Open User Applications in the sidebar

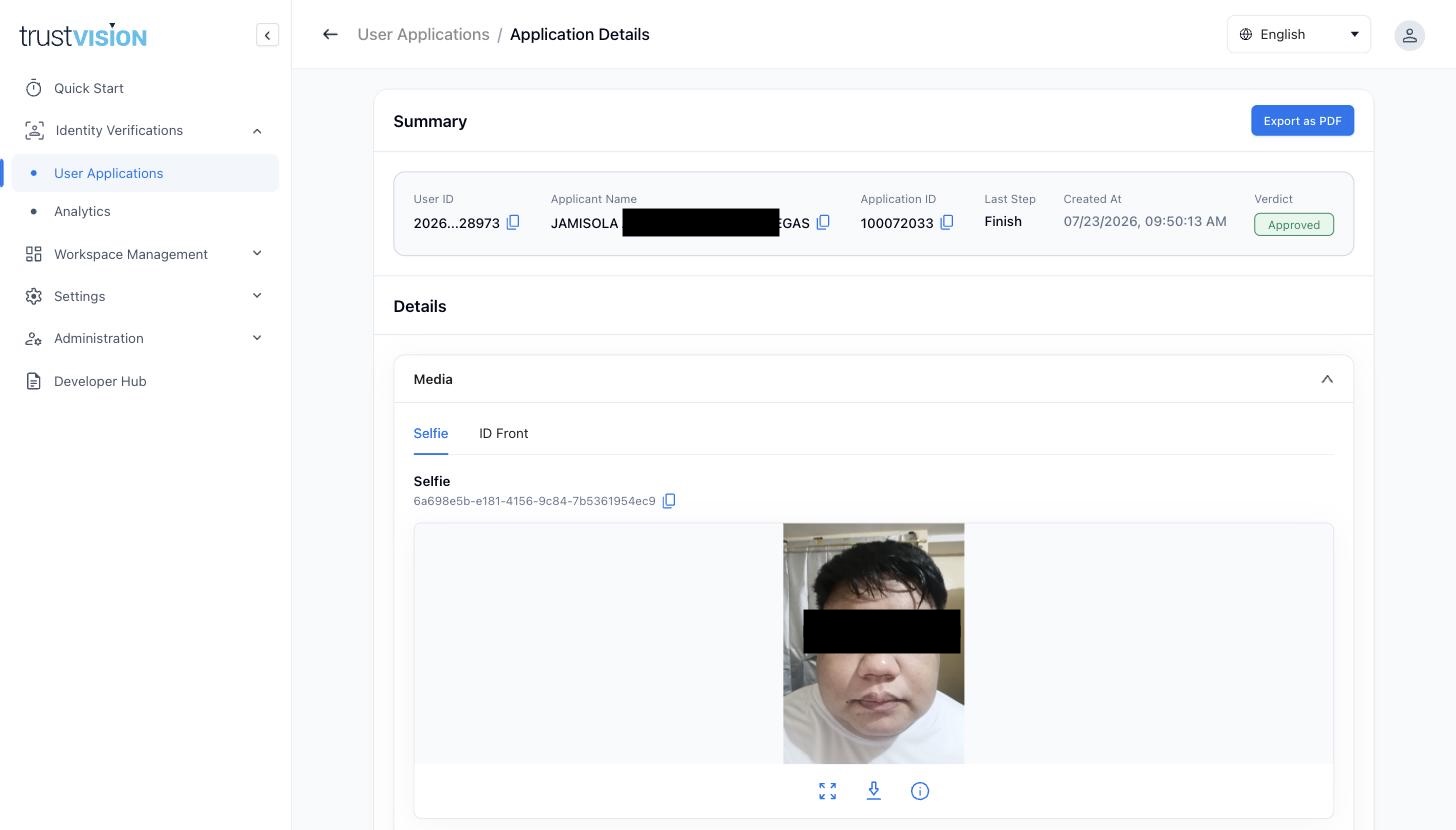pos(146,173)
